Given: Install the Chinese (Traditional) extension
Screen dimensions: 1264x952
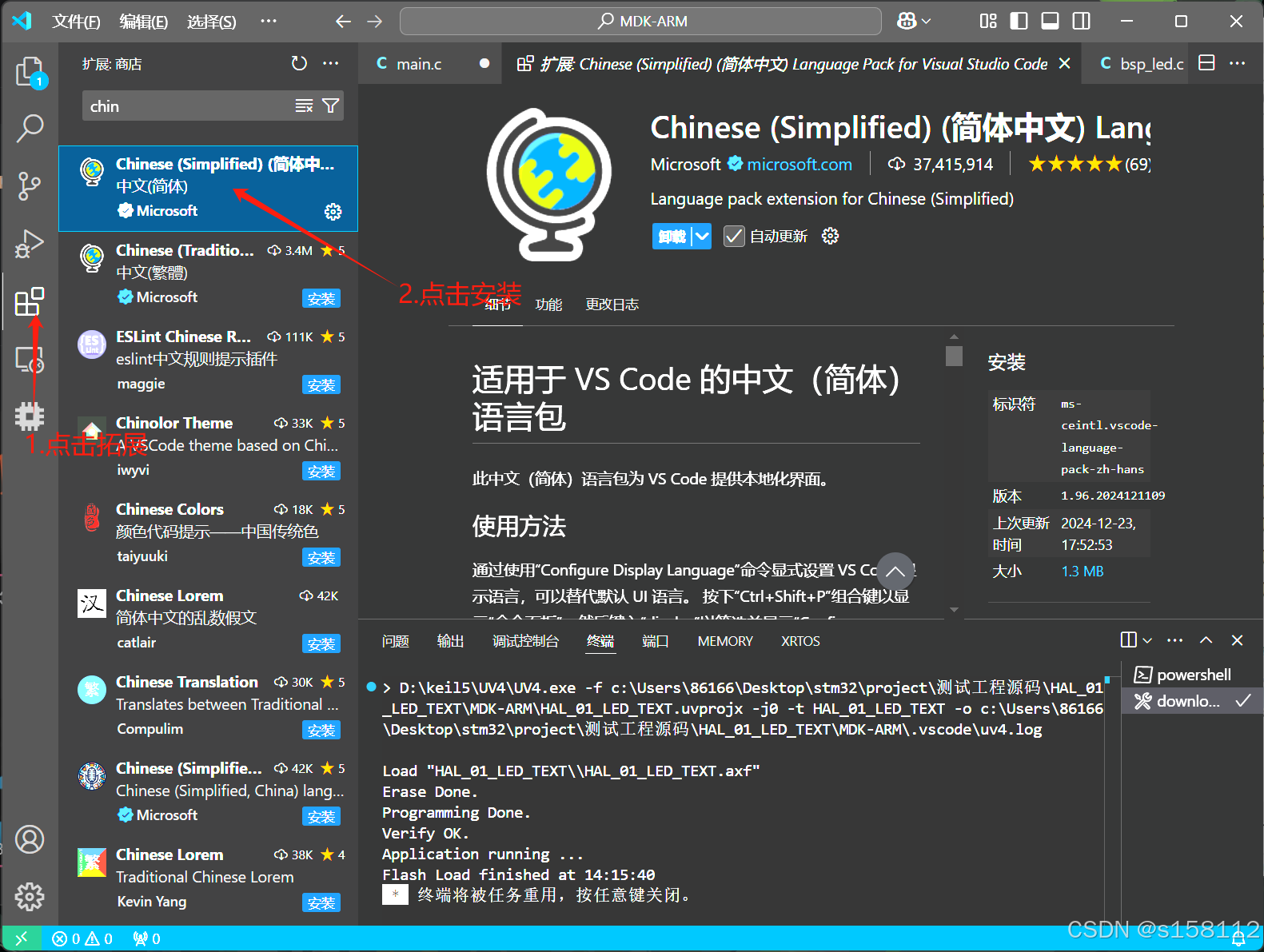Looking at the screenshot, I should pyautogui.click(x=321, y=298).
